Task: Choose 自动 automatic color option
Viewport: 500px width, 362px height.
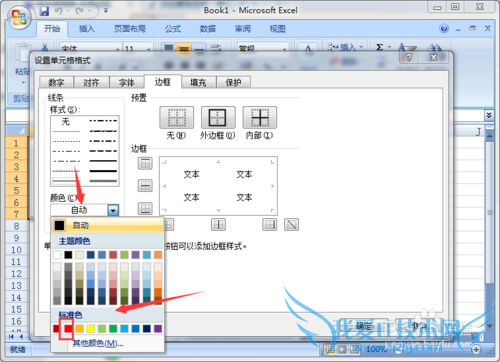Action: (x=107, y=226)
